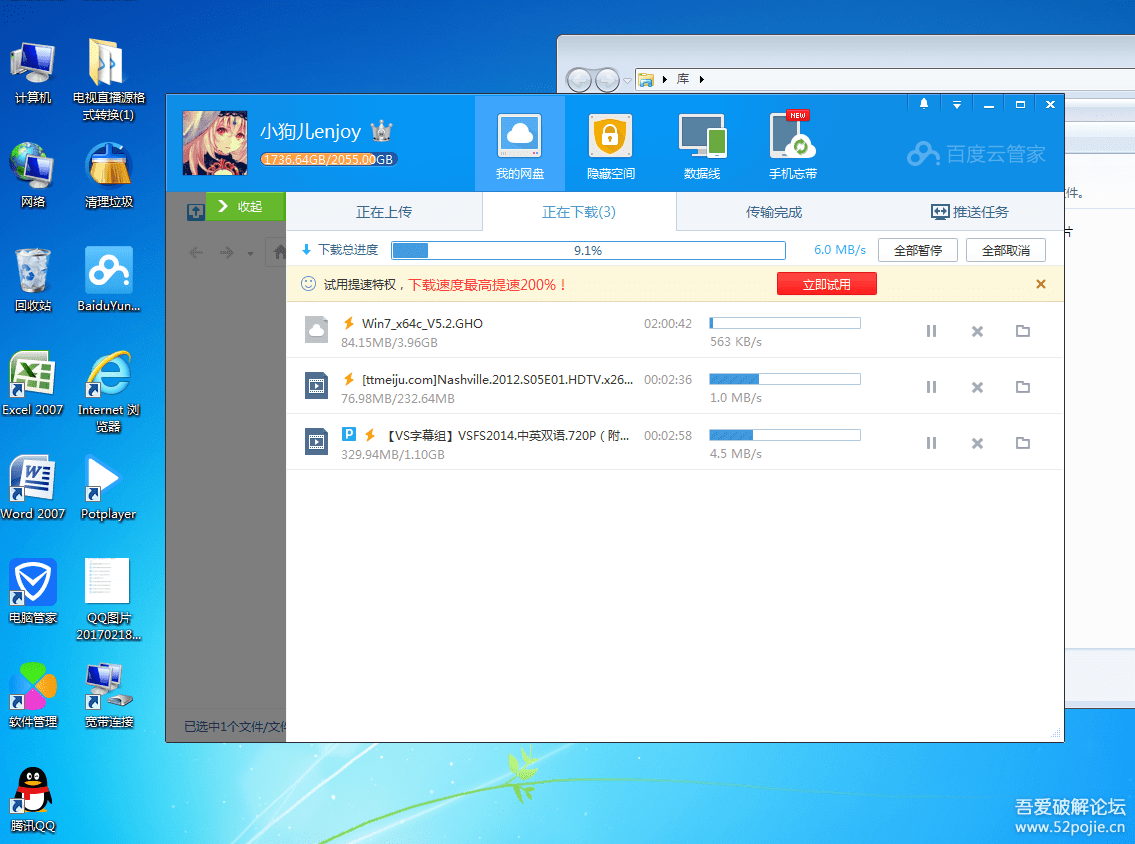Open the BaiduYun desktop shortcut
This screenshot has width=1135, height=844.
tap(109, 279)
